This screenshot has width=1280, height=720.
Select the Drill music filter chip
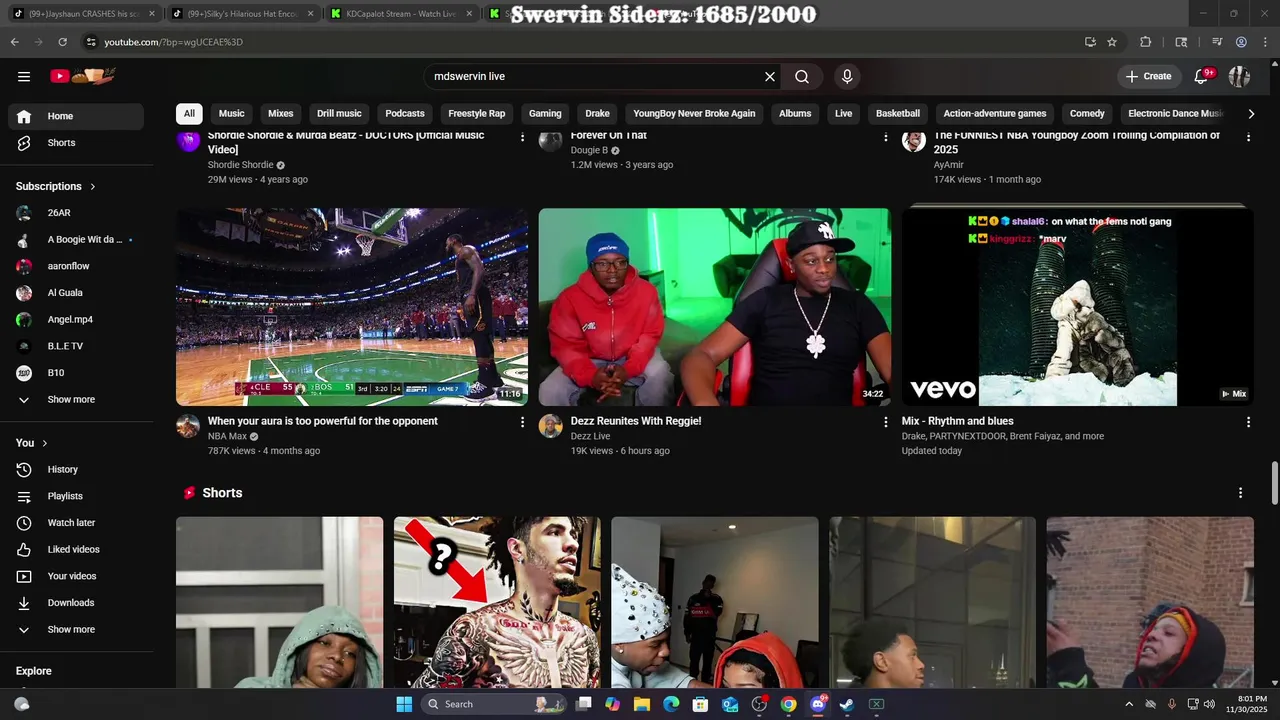[339, 113]
